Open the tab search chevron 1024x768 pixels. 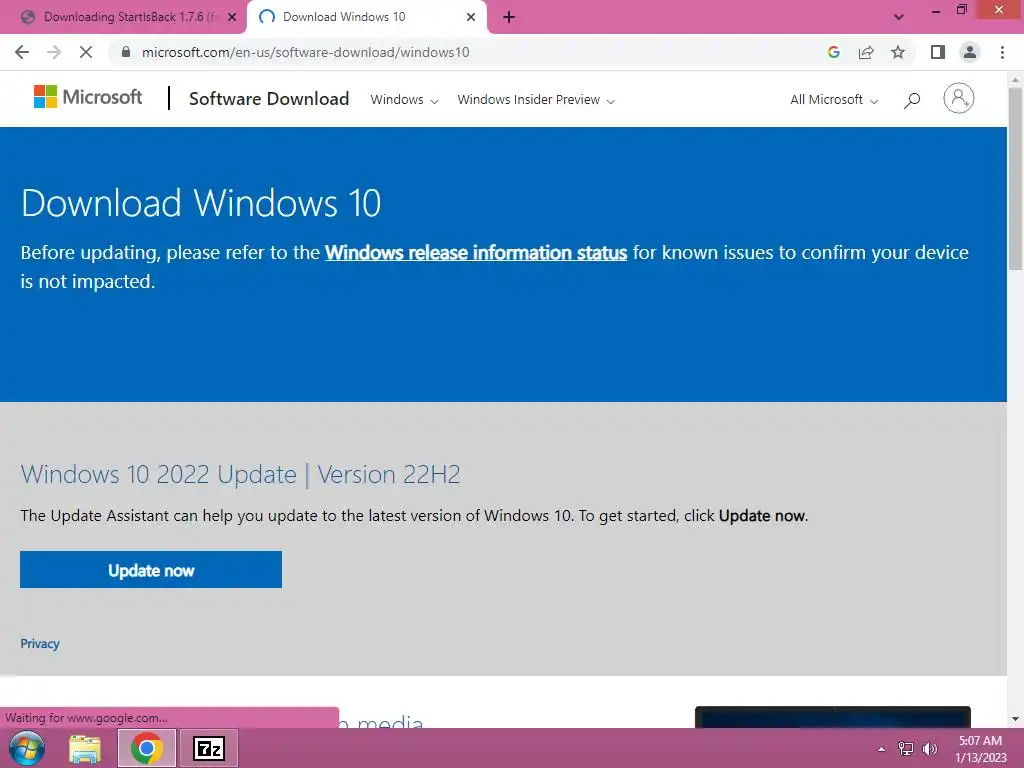point(899,17)
